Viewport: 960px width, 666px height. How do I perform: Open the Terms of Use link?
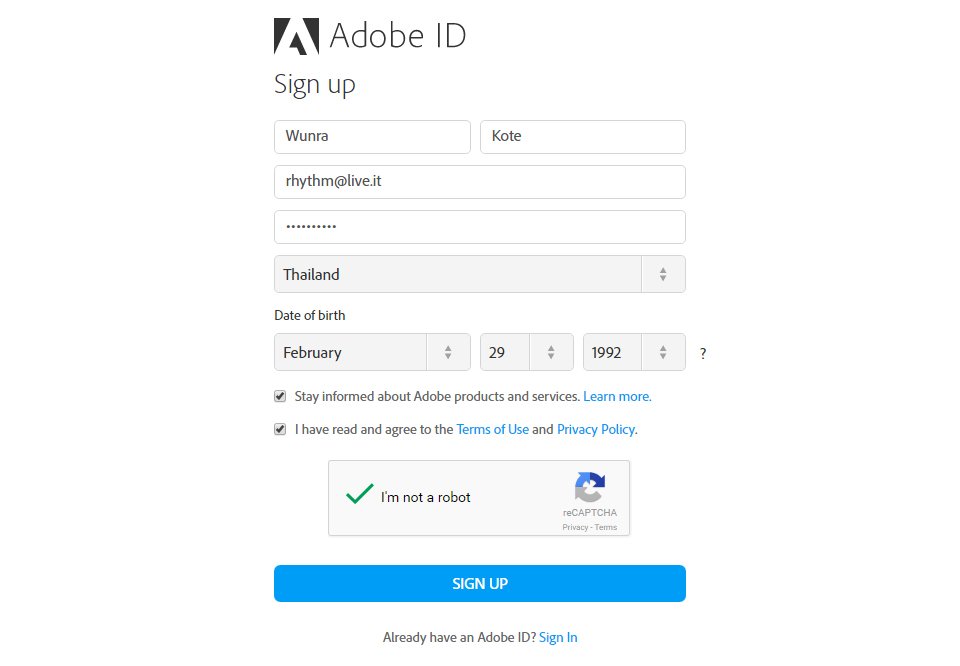click(492, 429)
